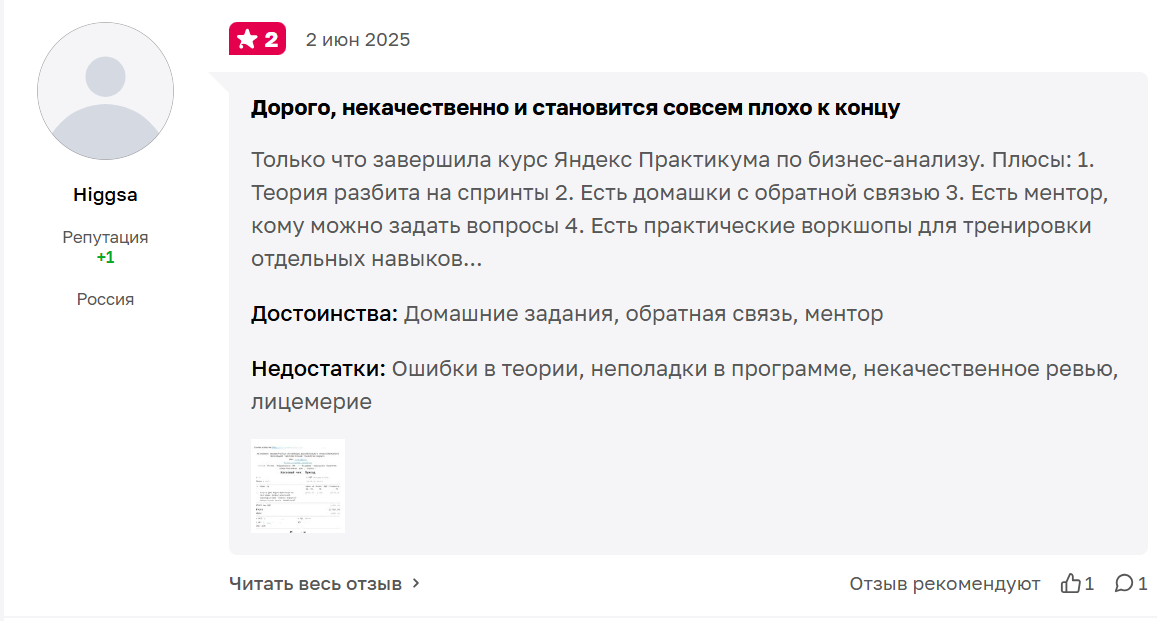This screenshot has height=621, width=1157.
Task: Open the attached receipt image thumbnail
Action: point(297,486)
